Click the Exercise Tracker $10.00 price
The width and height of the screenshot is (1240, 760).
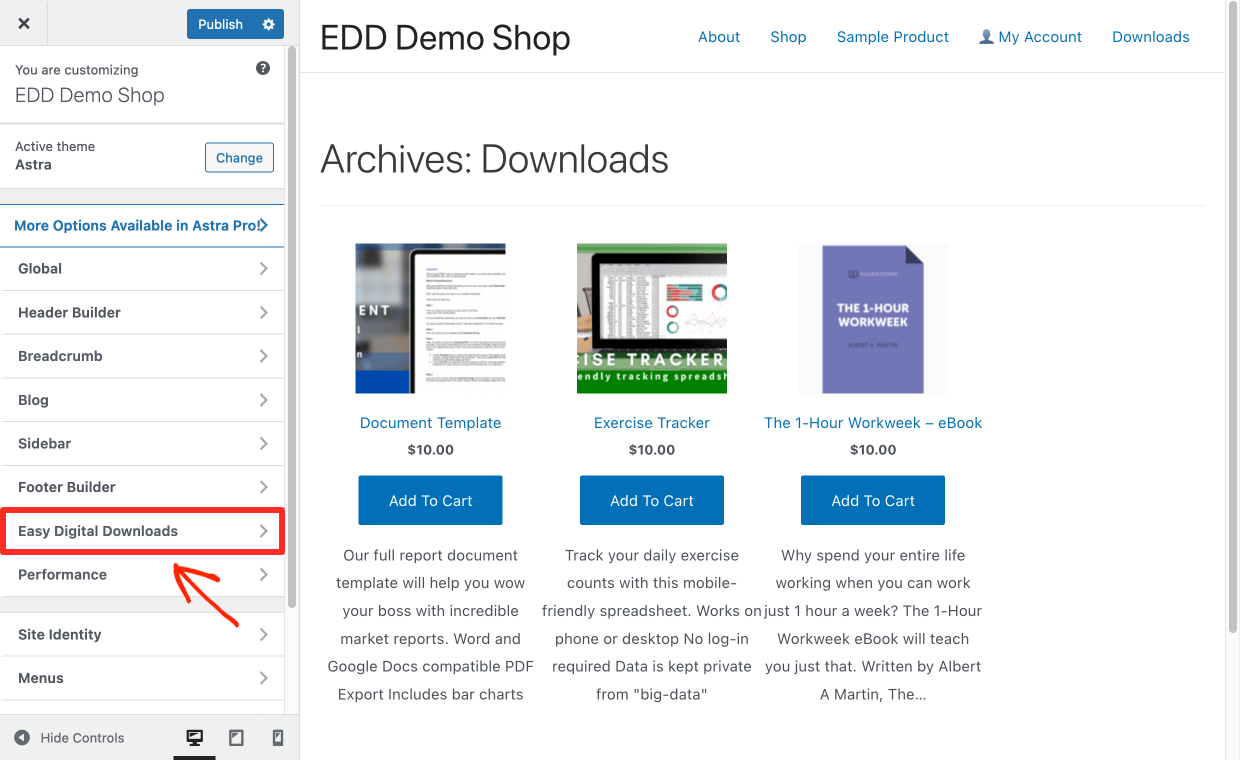tap(652, 450)
